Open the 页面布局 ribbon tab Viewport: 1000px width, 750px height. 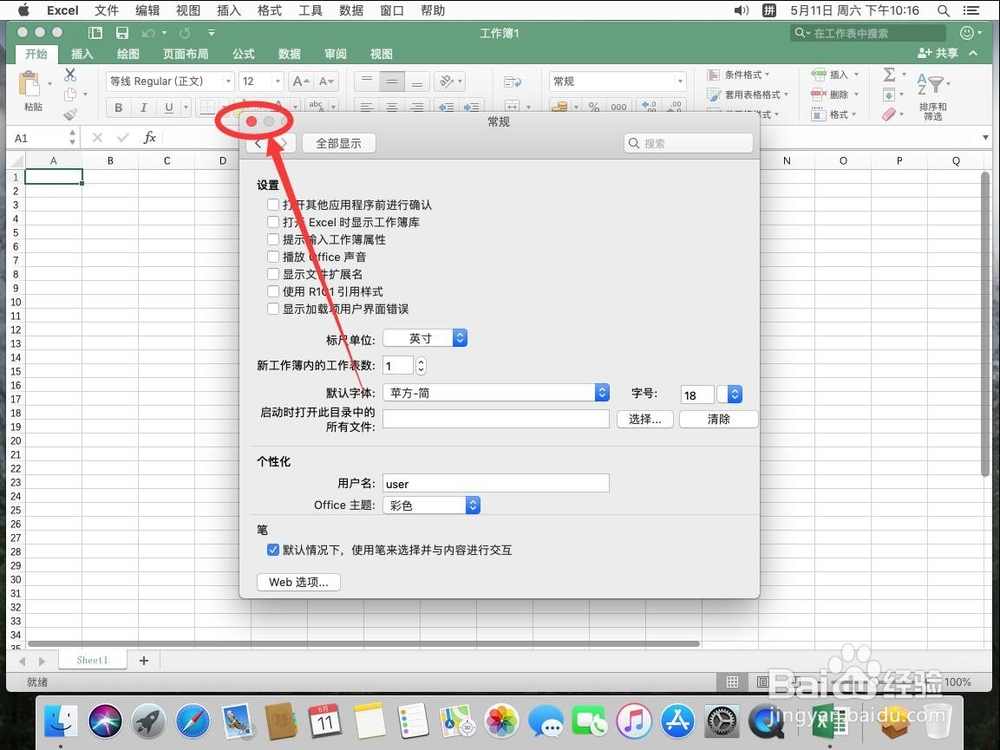point(186,54)
